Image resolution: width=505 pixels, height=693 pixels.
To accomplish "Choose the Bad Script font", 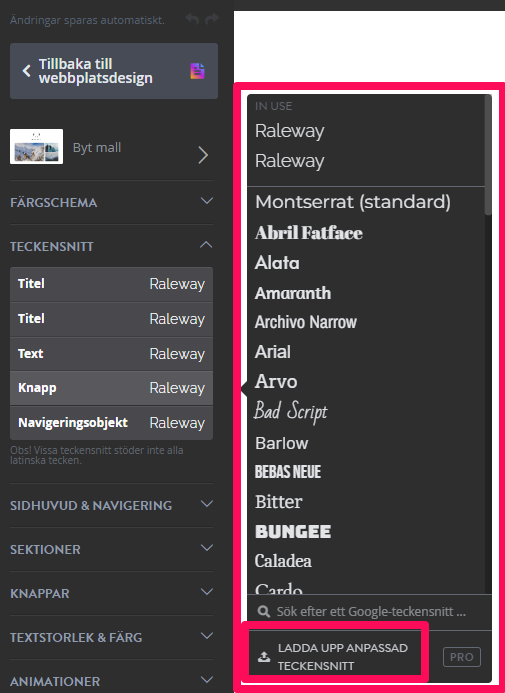I will point(291,412).
